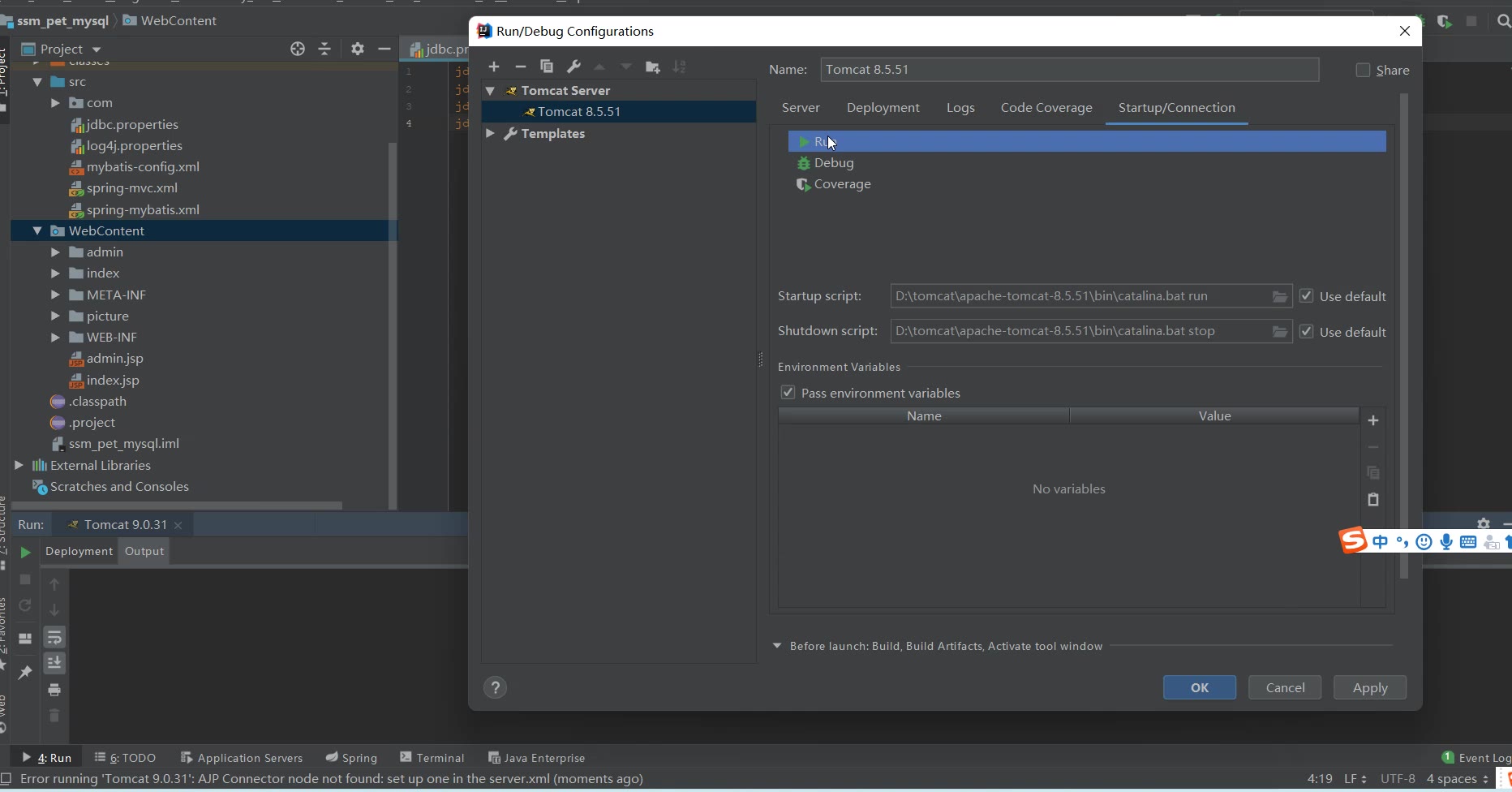Switch to Server tab
This screenshot has height=792, width=1512.
click(x=801, y=108)
